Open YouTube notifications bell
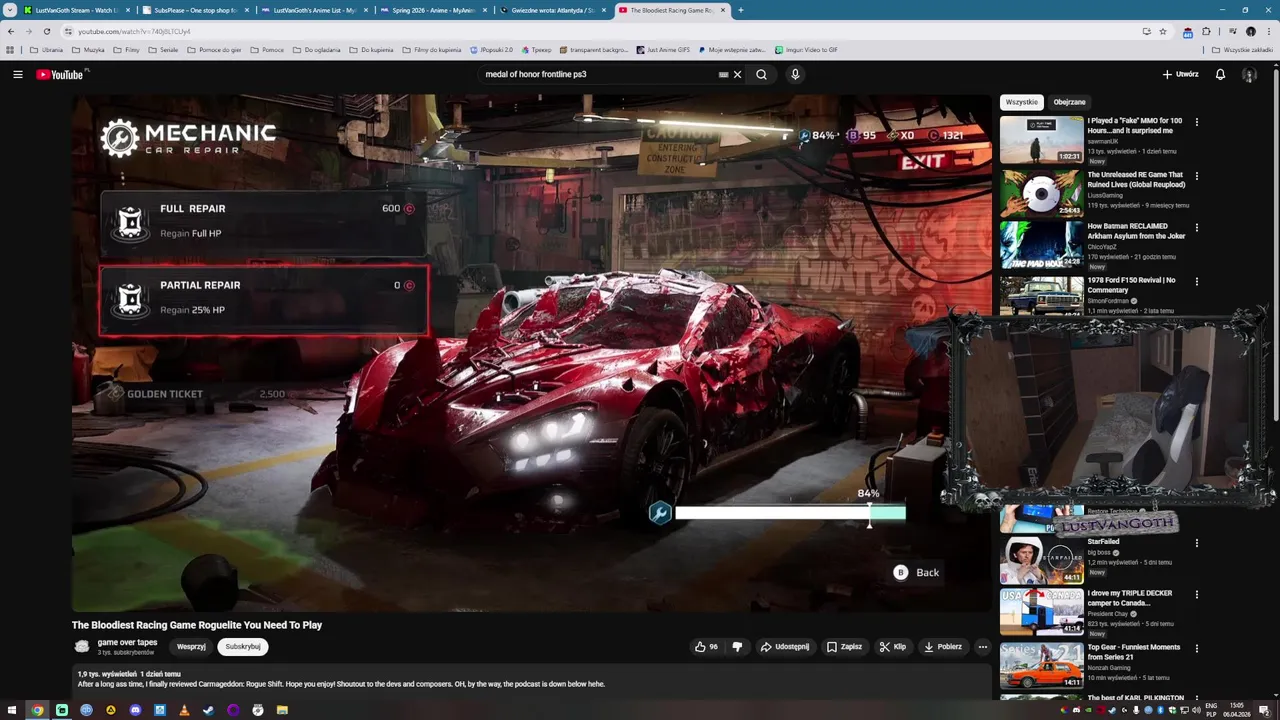Viewport: 1280px width, 720px height. coord(1220,75)
